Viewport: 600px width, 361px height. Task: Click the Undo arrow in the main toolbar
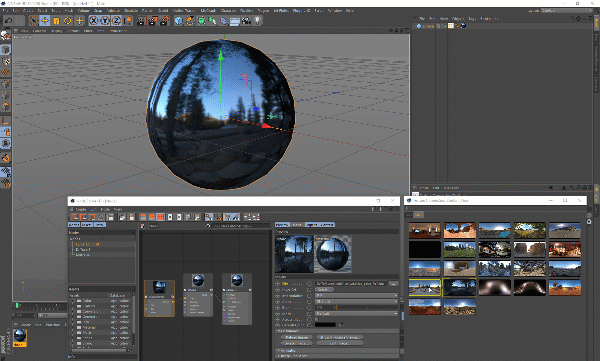(x=8, y=21)
